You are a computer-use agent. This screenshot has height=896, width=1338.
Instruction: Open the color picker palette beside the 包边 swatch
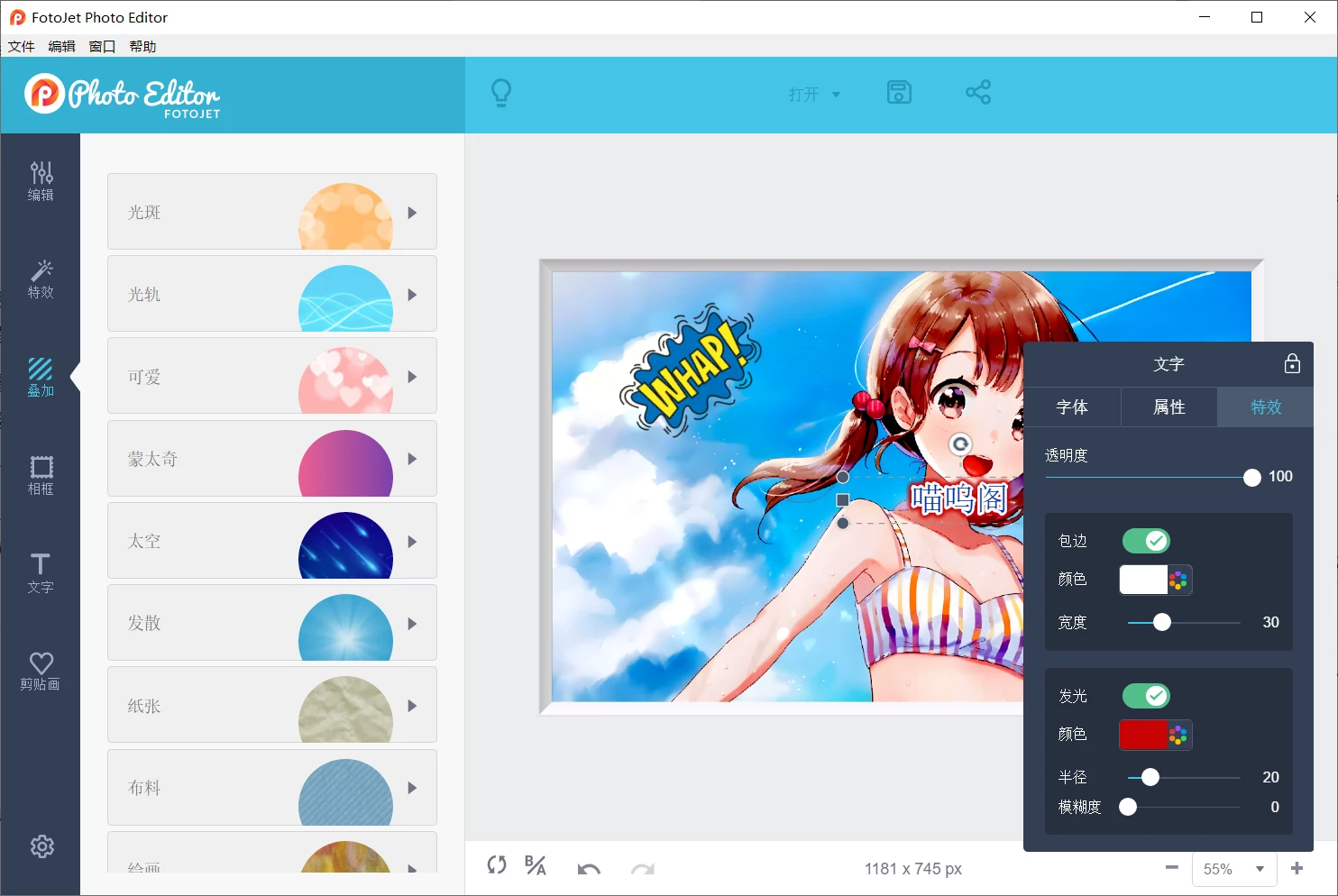1178,580
